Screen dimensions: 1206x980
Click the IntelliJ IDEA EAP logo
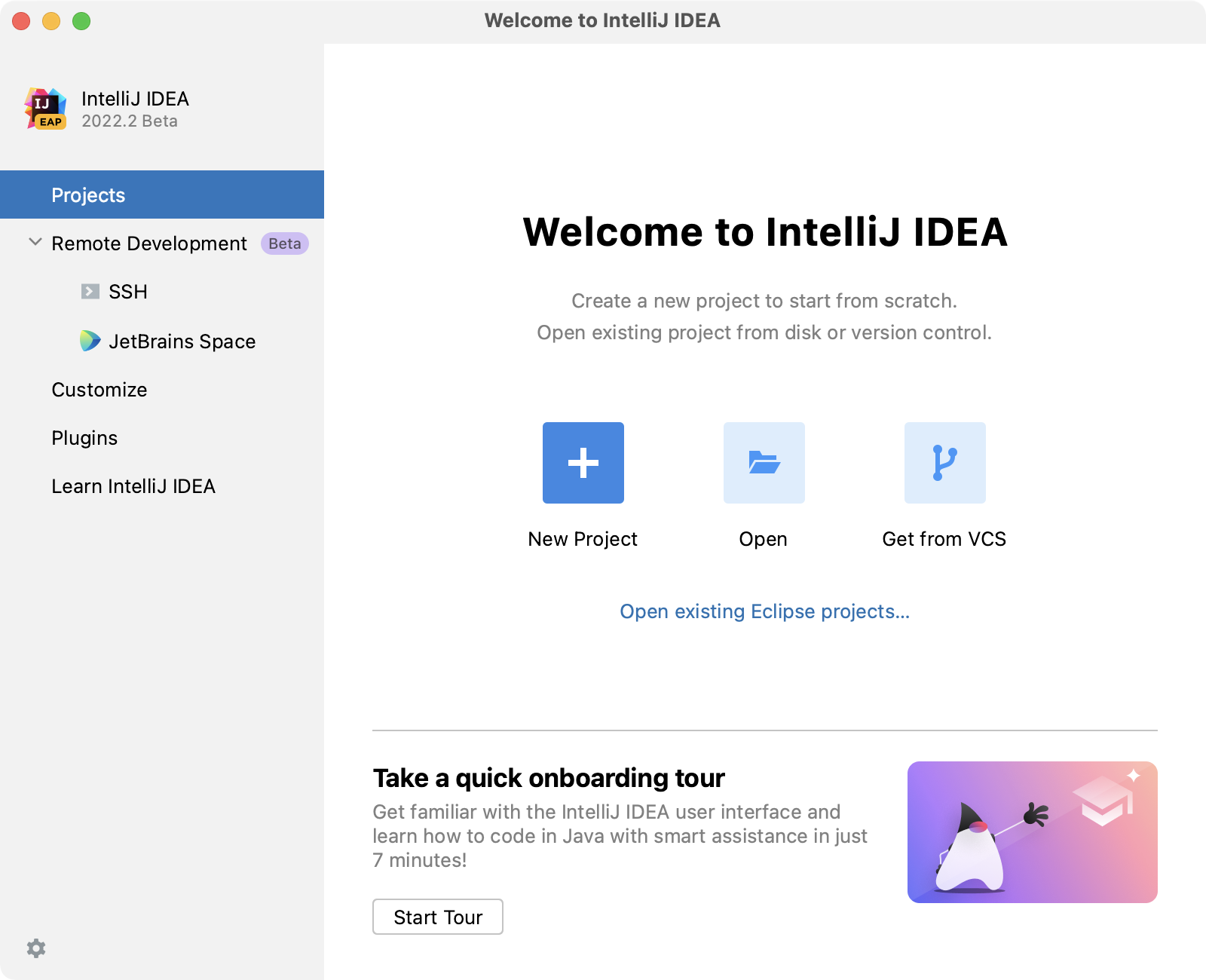click(47, 109)
